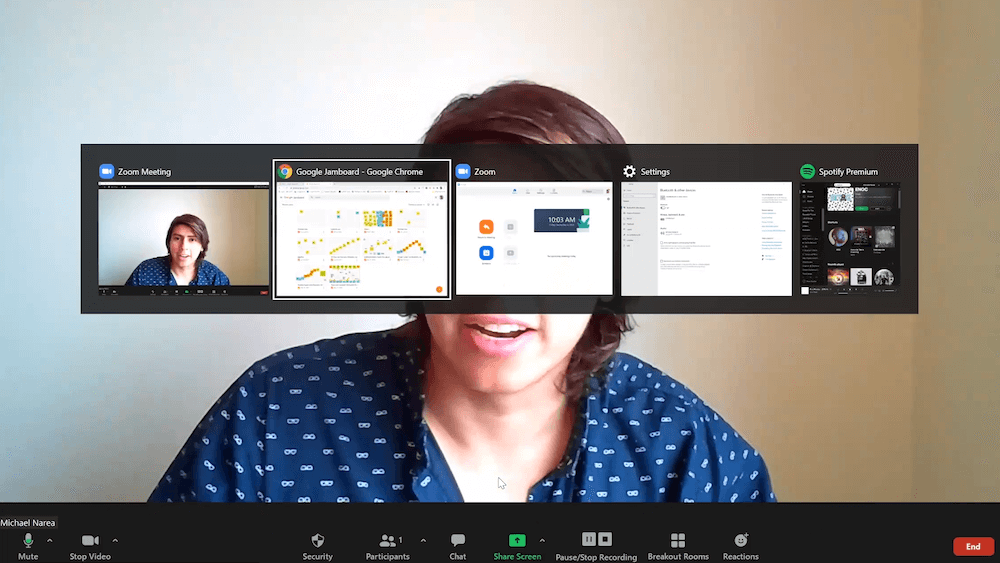This screenshot has width=1000, height=563.
Task: Open the Participants panel
Action: point(387,546)
